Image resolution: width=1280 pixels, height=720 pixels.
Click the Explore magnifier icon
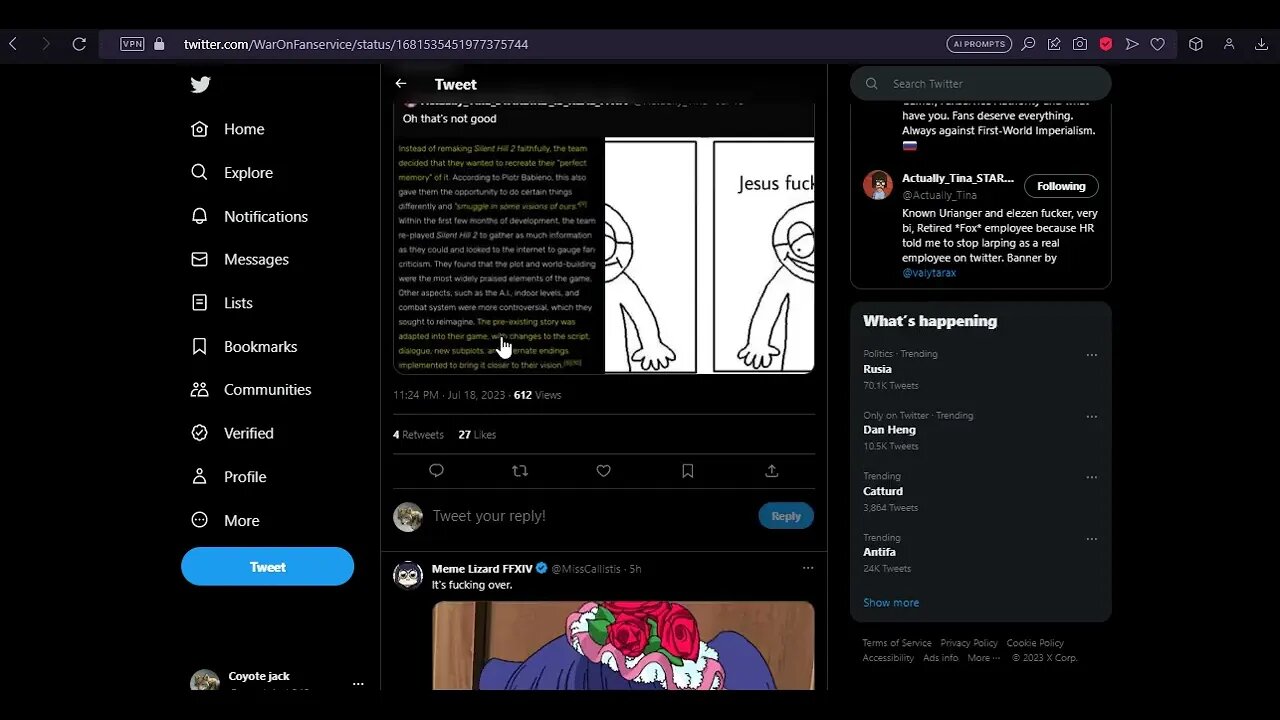pyautogui.click(x=200, y=172)
